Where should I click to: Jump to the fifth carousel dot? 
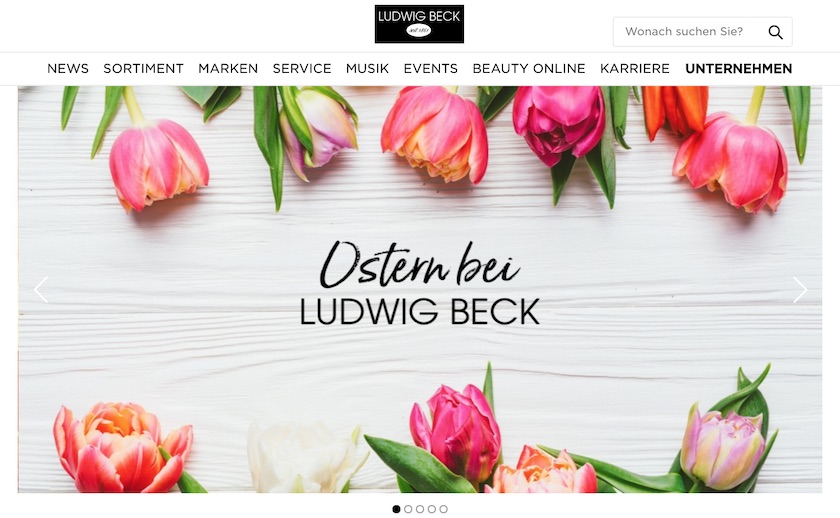point(444,509)
